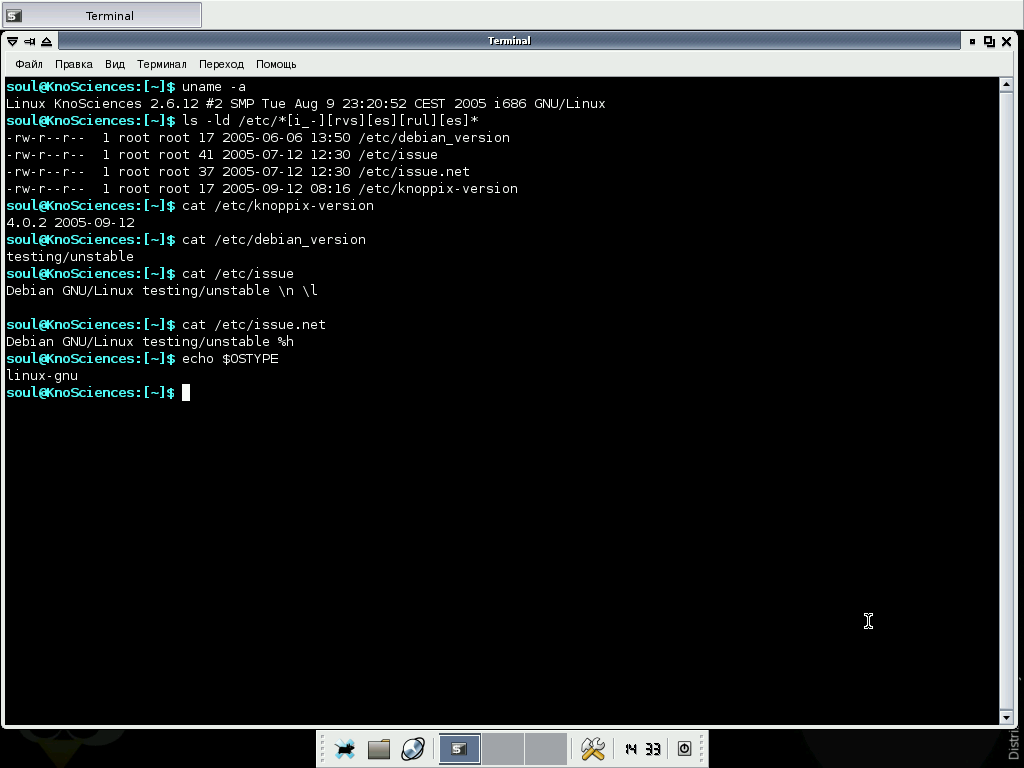Open the Терминал menu

point(161,64)
